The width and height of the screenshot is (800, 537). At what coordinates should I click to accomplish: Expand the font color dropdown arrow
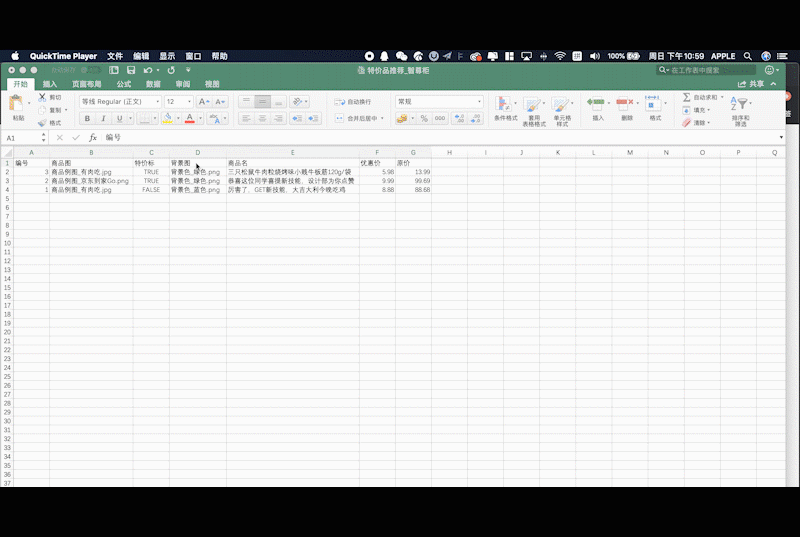click(x=201, y=118)
